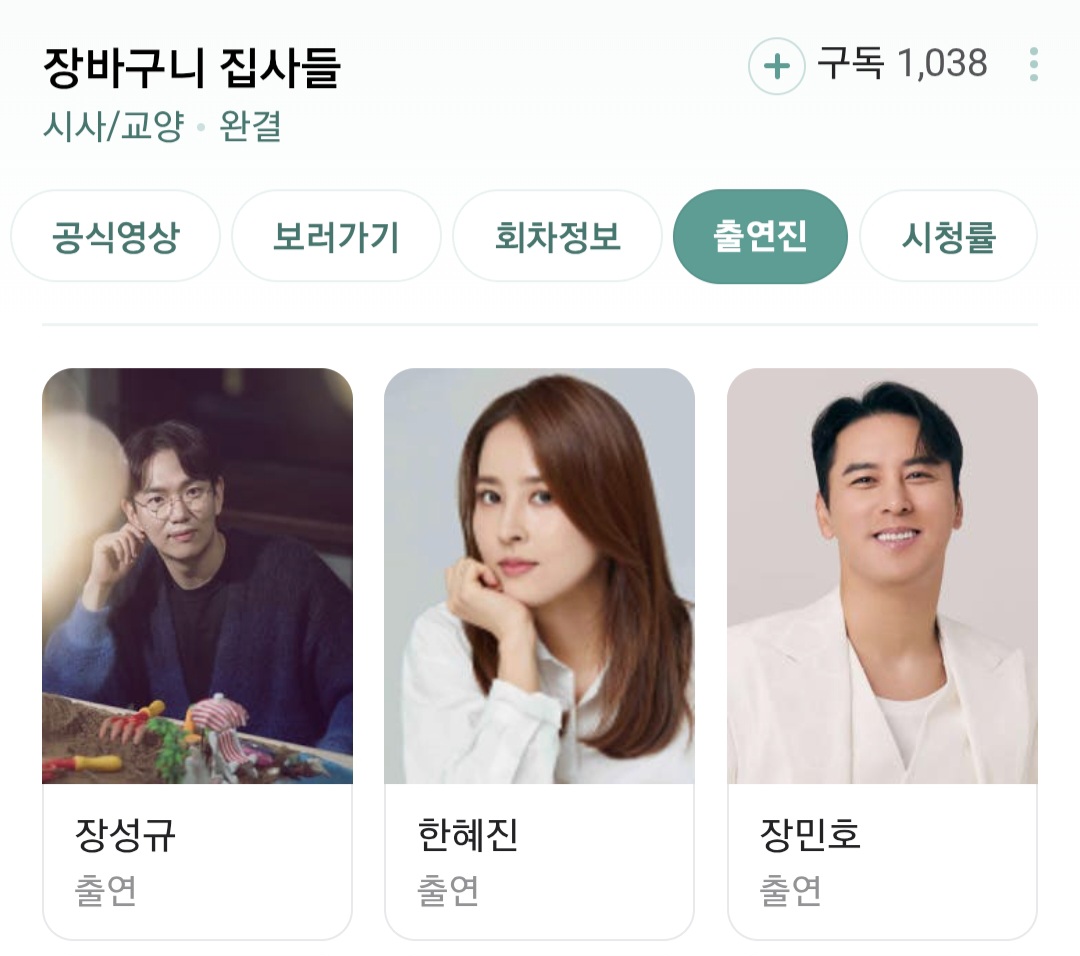Click the 장성규 name link
Image resolution: width=1080 pixels, height=956 pixels.
coord(125,835)
